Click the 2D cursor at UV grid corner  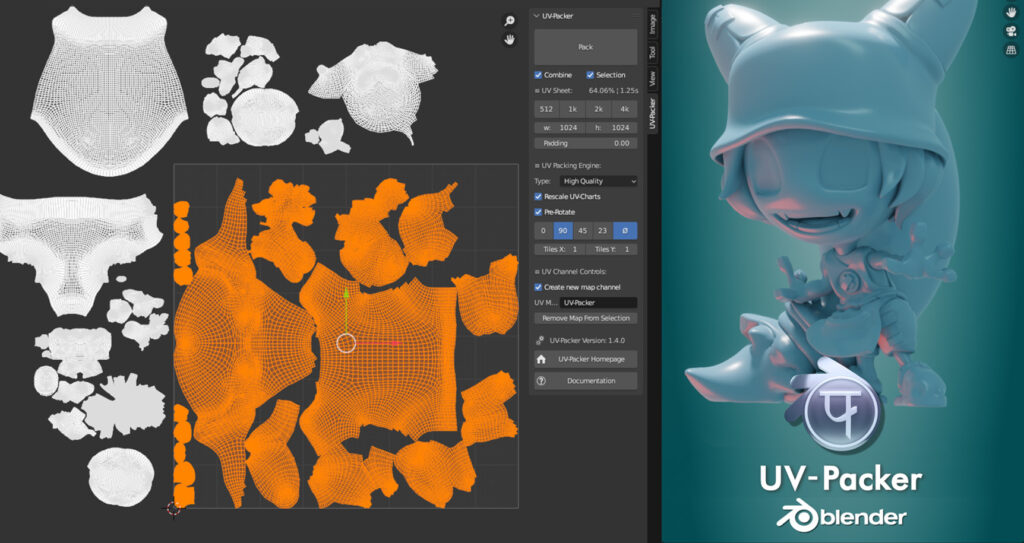[x=174, y=508]
